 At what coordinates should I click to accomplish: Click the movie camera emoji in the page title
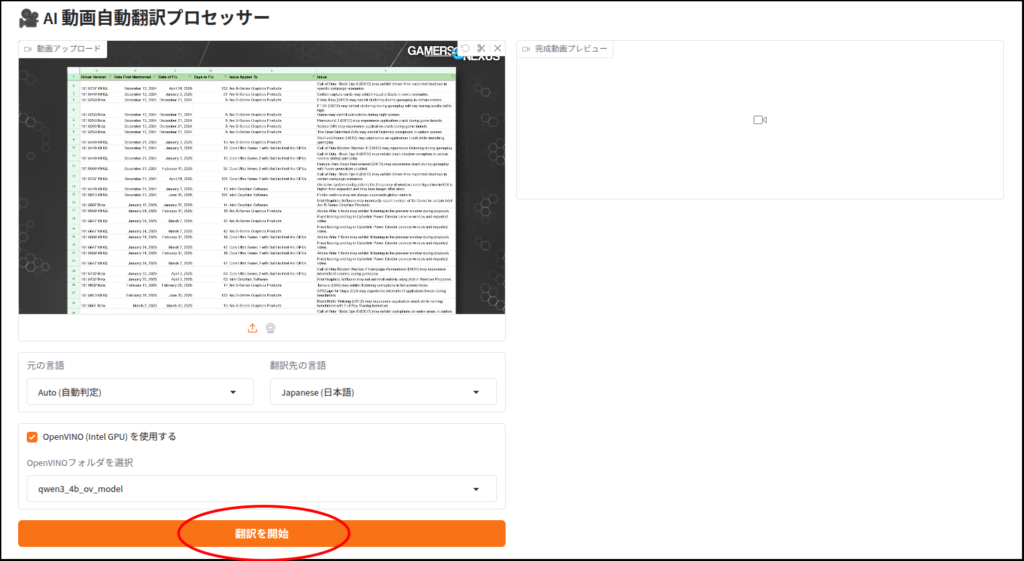pyautogui.click(x=28, y=18)
